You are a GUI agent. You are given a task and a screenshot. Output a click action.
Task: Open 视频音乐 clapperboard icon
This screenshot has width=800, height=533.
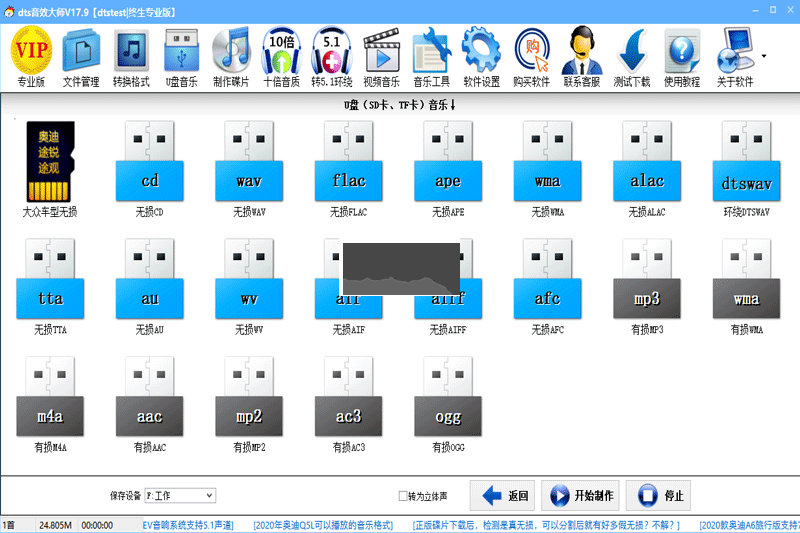coord(381,57)
